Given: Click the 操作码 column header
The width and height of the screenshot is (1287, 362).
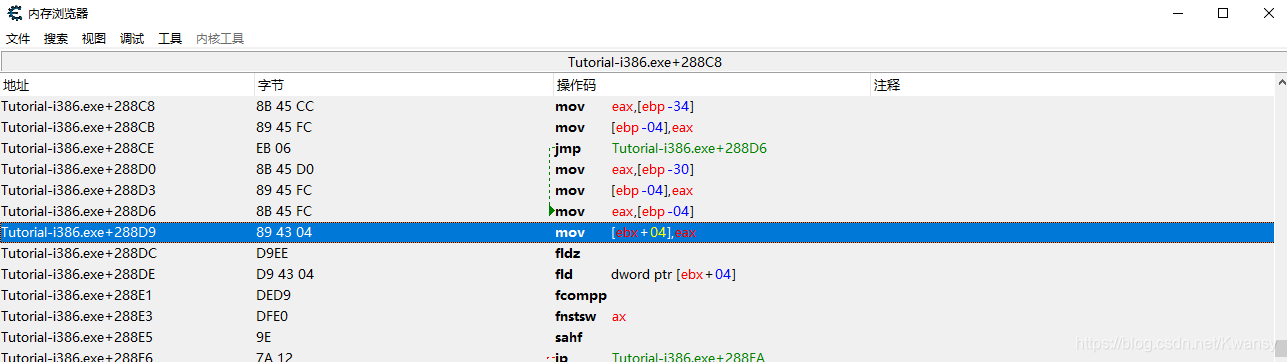Looking at the screenshot, I should tap(712, 85).
